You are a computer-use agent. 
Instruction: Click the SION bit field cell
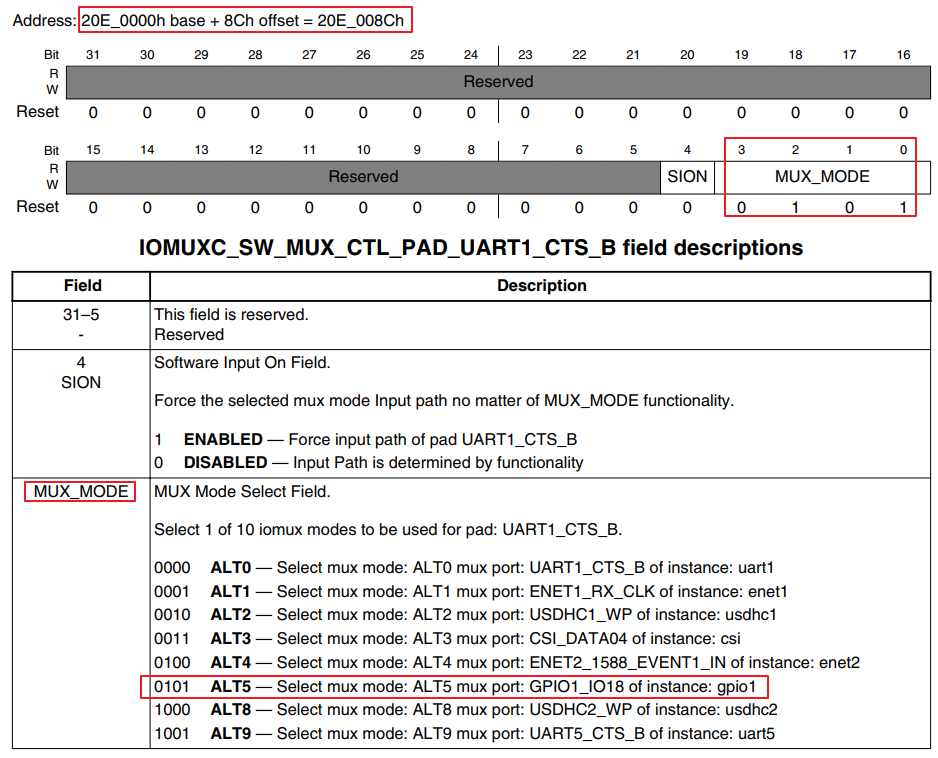[x=687, y=177]
